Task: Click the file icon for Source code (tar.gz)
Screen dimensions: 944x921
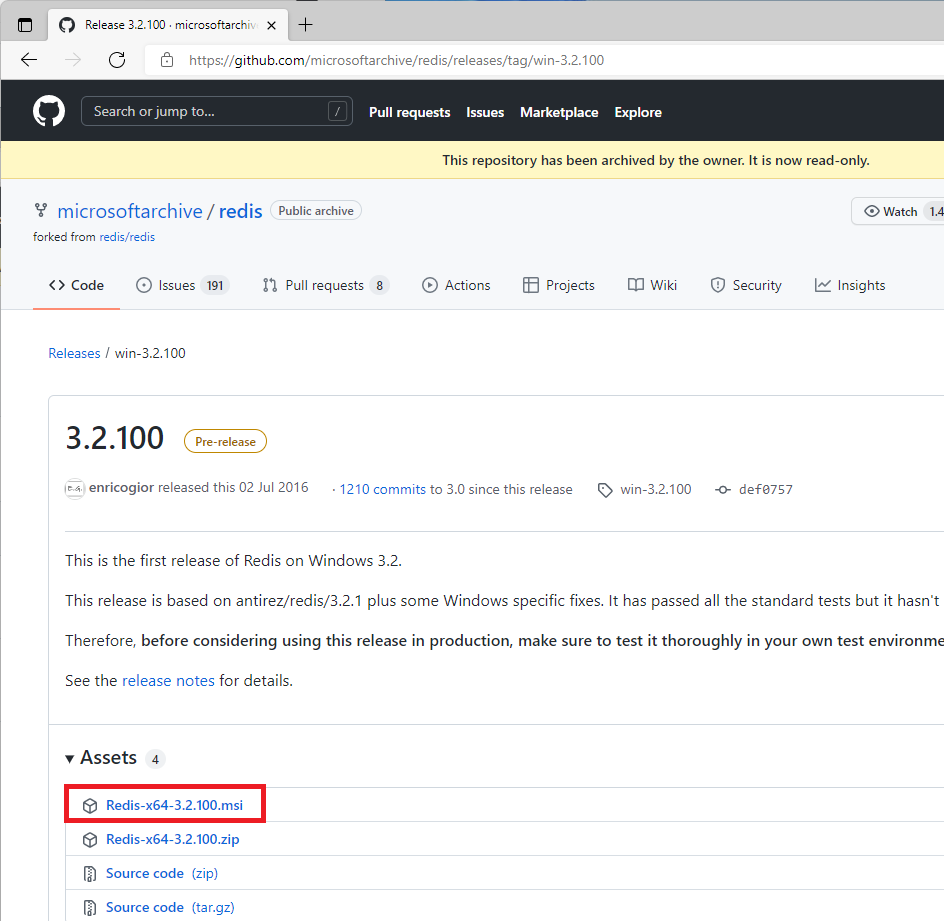Action: pyautogui.click(x=90, y=908)
